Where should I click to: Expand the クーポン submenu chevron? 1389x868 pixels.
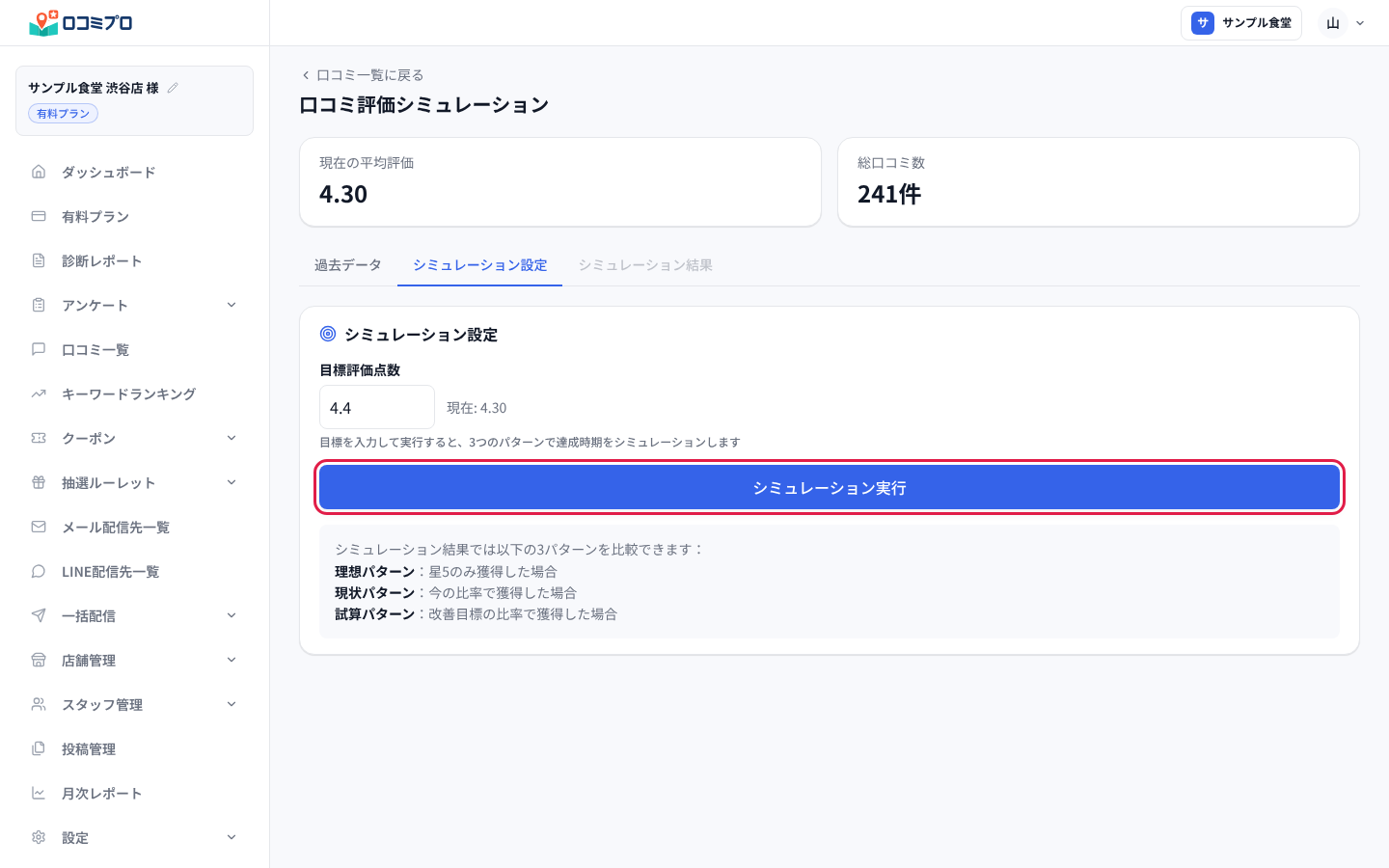point(231,438)
